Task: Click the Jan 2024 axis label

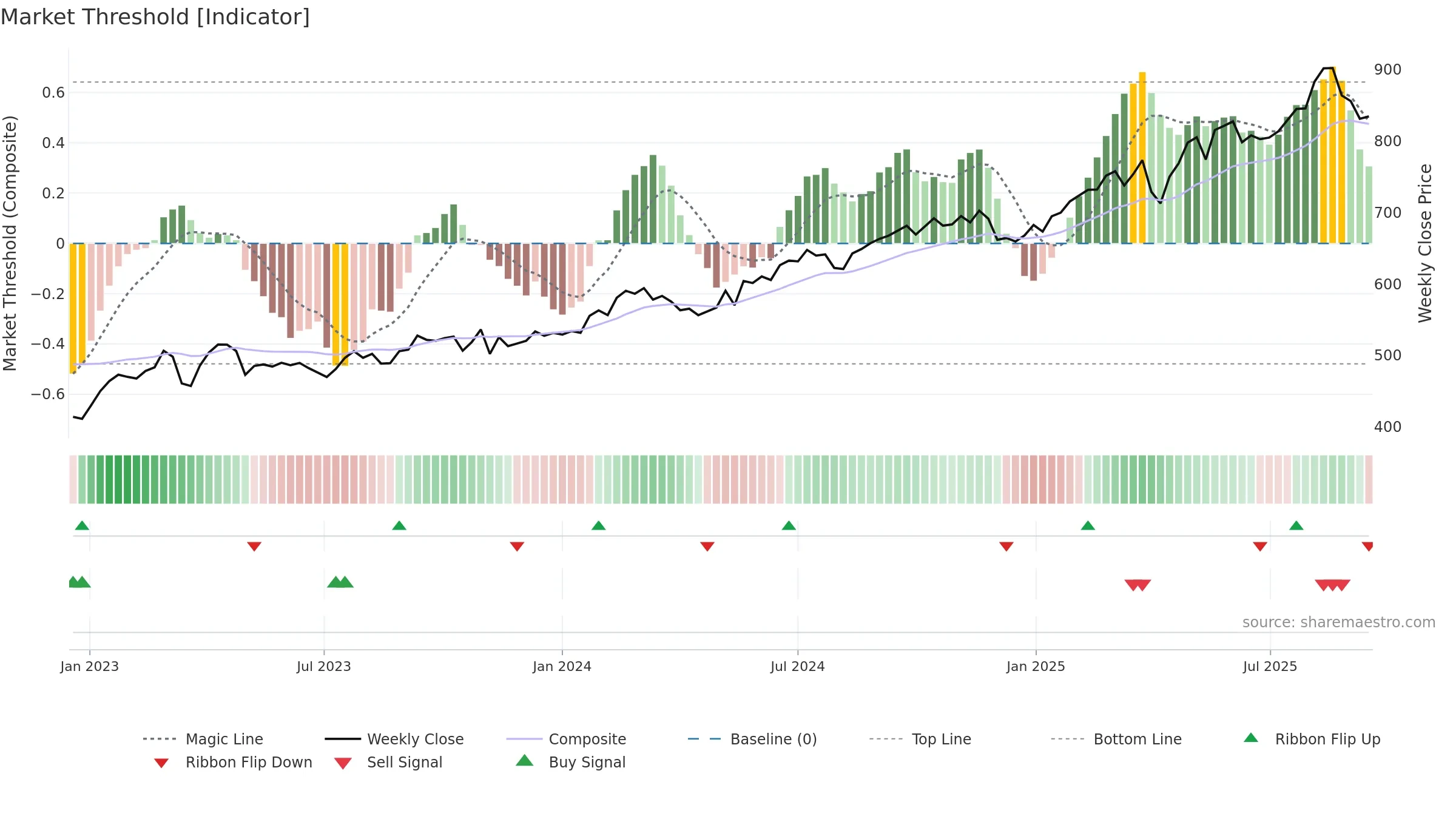Action: 562,666
